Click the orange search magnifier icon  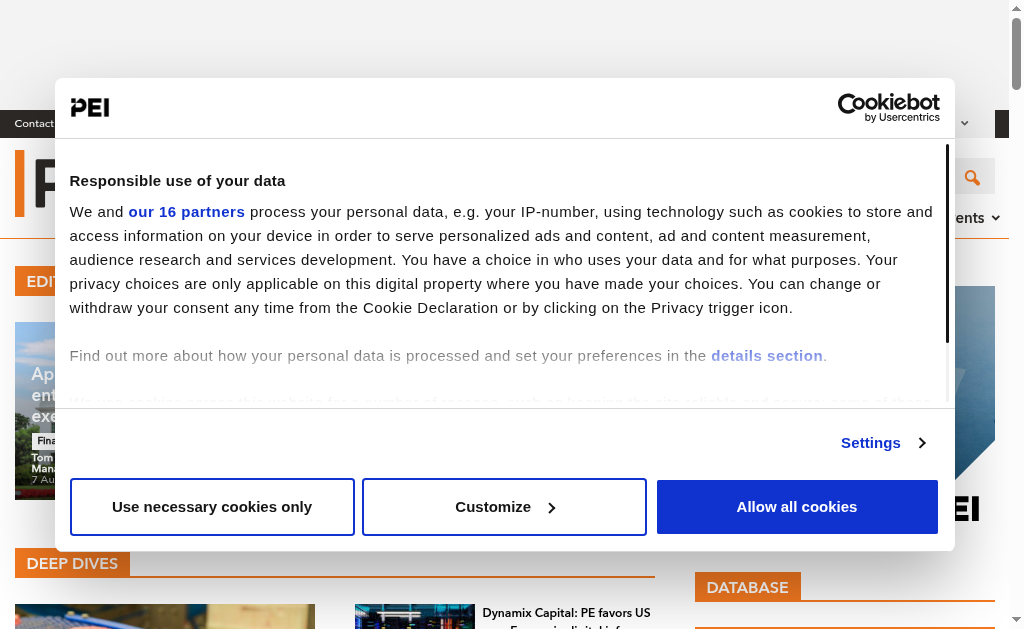[972, 177]
